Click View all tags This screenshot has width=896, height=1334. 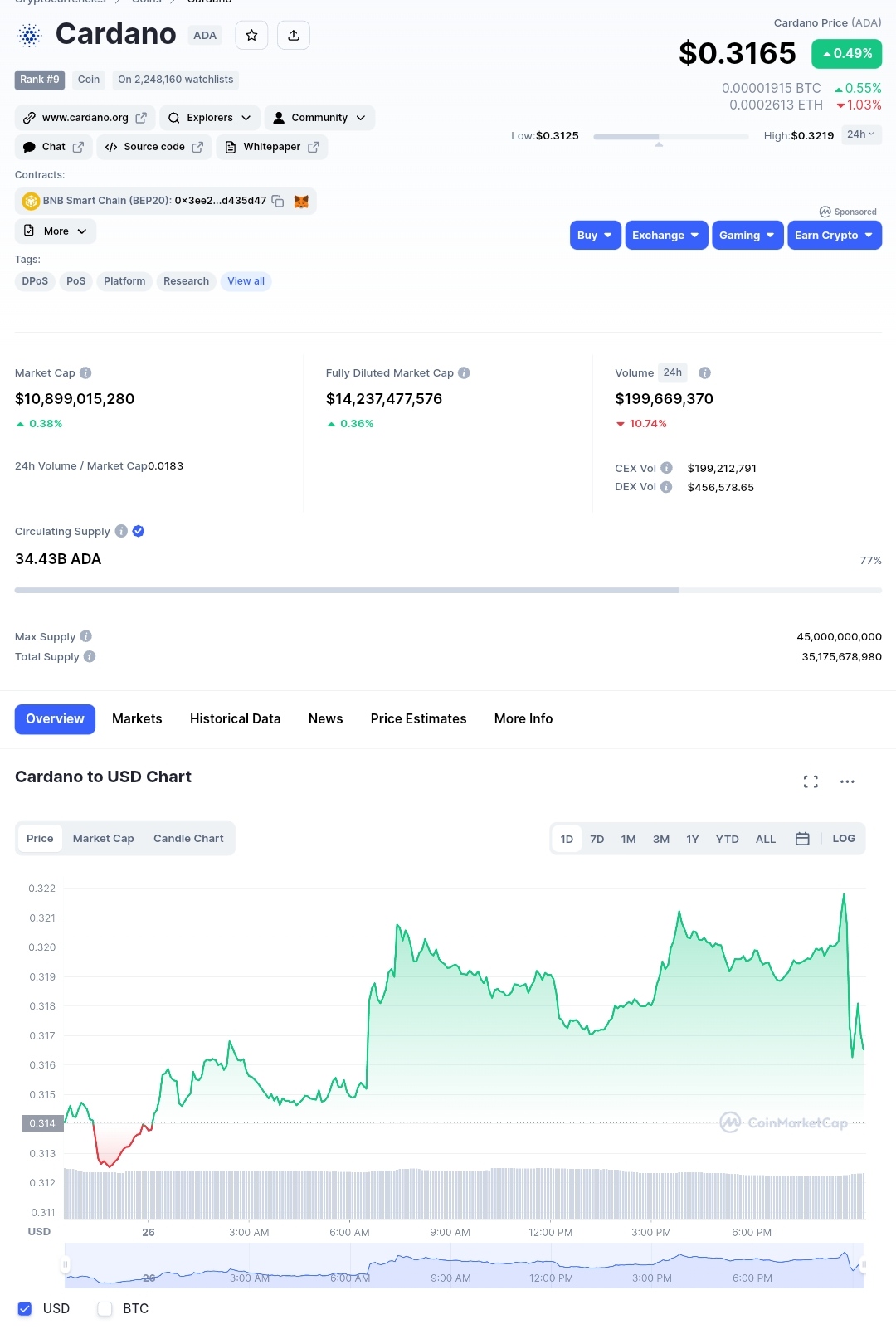[x=246, y=281]
